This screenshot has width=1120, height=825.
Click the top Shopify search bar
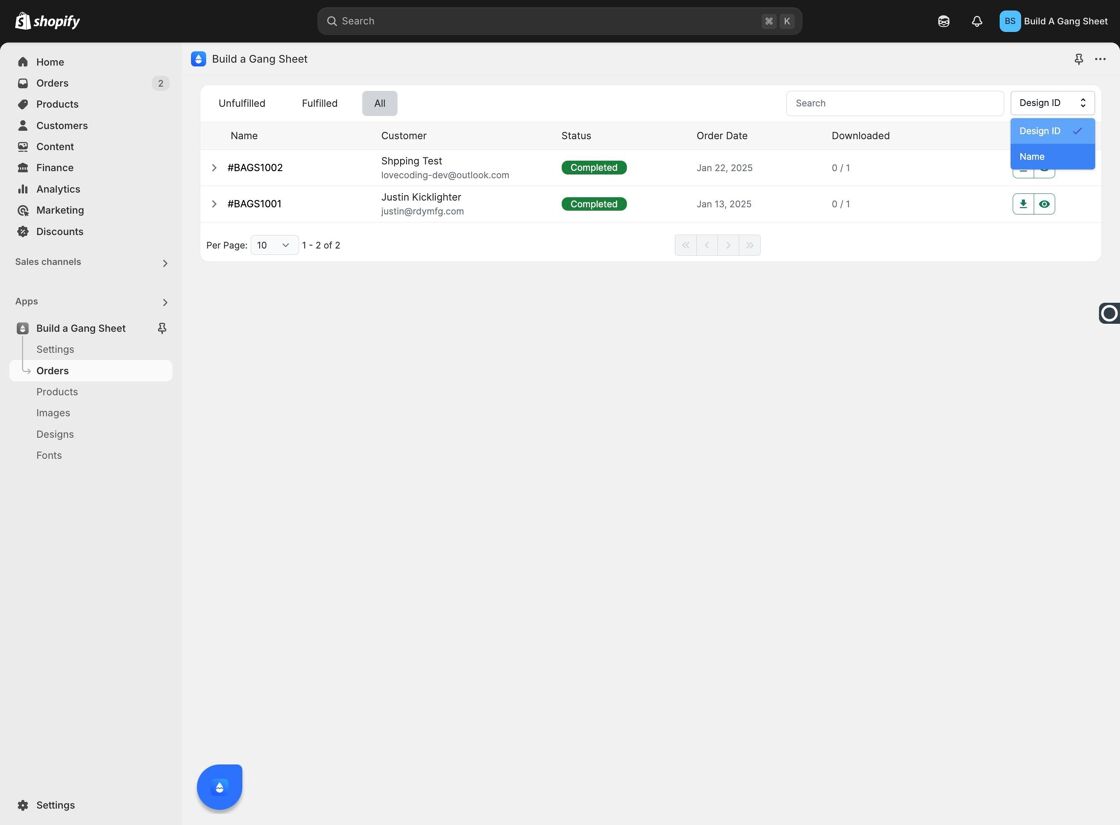559,21
